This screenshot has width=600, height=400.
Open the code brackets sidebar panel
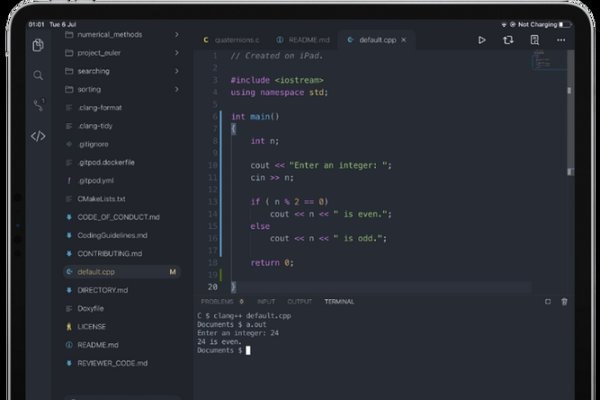coord(38,136)
